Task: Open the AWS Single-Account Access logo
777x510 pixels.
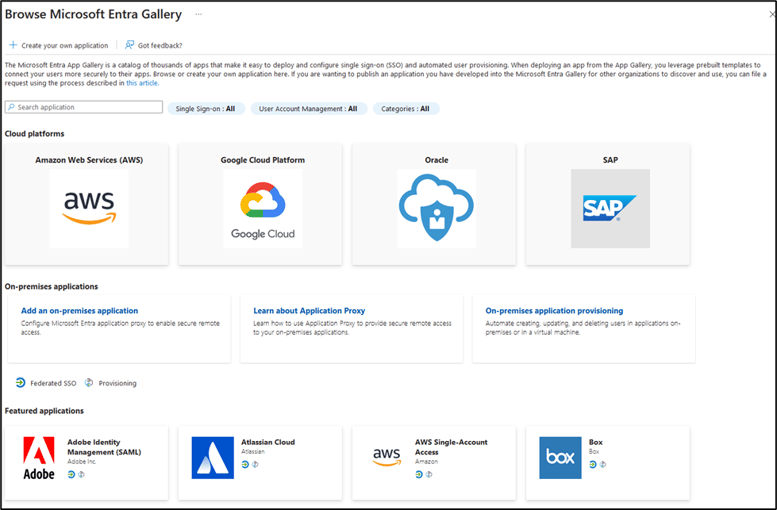Action: (387, 456)
